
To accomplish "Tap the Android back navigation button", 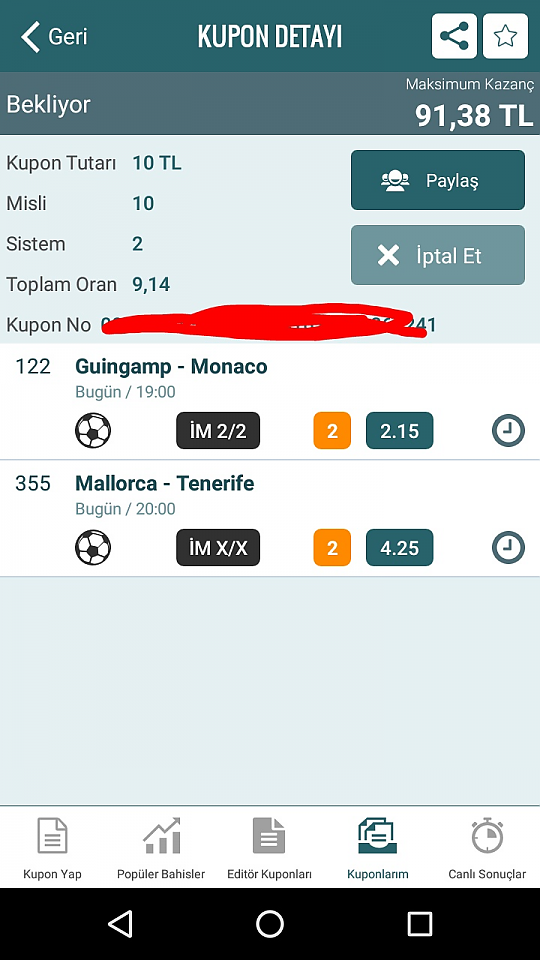I will tap(120, 923).
